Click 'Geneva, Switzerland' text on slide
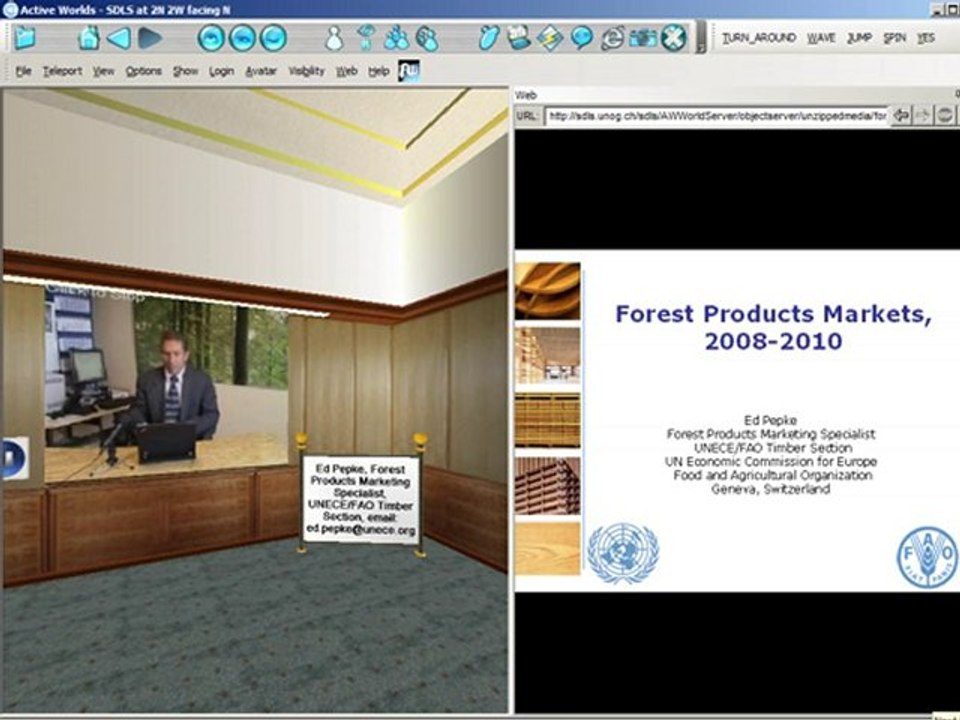 pos(770,489)
